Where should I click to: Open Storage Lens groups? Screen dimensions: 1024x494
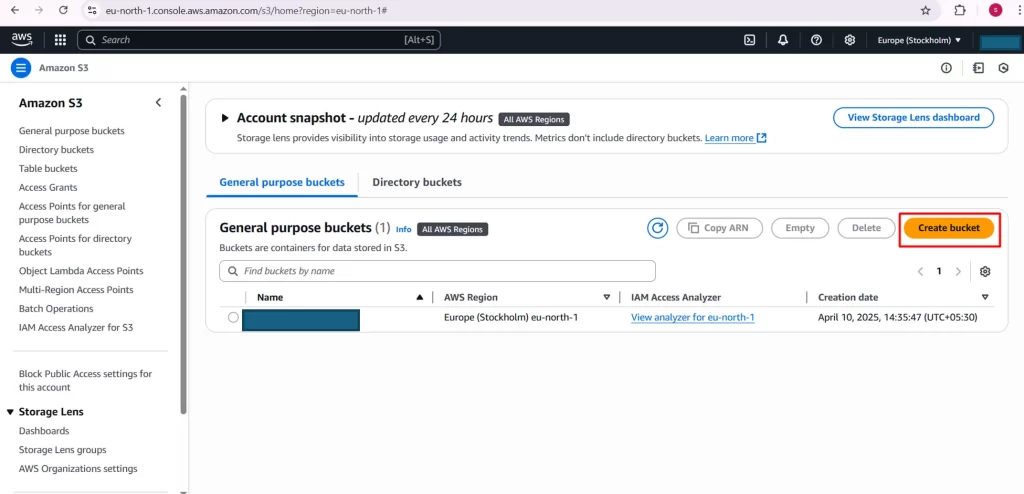[63, 450]
